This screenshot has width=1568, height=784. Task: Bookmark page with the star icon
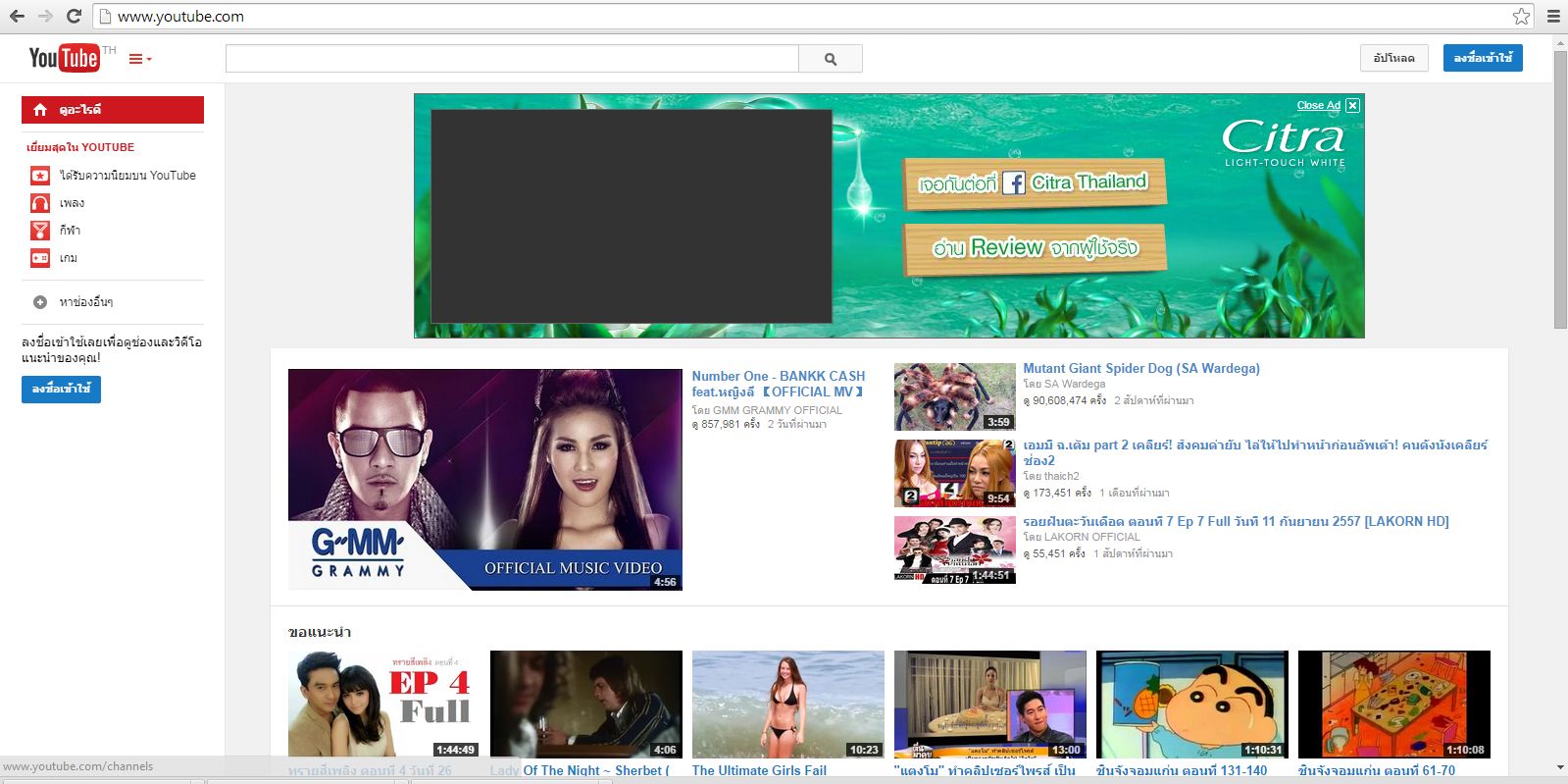(x=1521, y=16)
